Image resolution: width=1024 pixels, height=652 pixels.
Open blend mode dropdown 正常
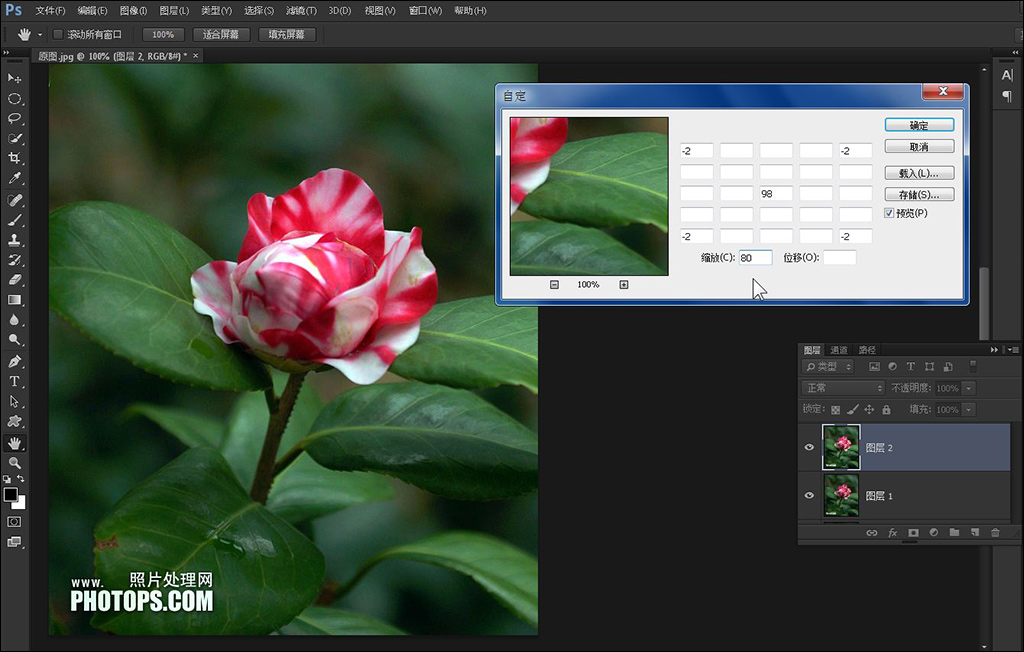pyautogui.click(x=843, y=388)
